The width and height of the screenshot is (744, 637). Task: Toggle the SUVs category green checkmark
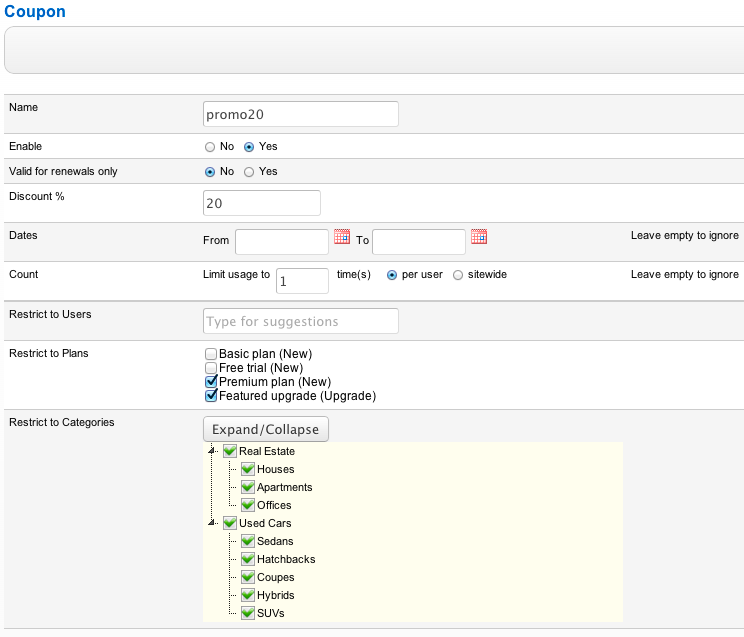[x=247, y=613]
